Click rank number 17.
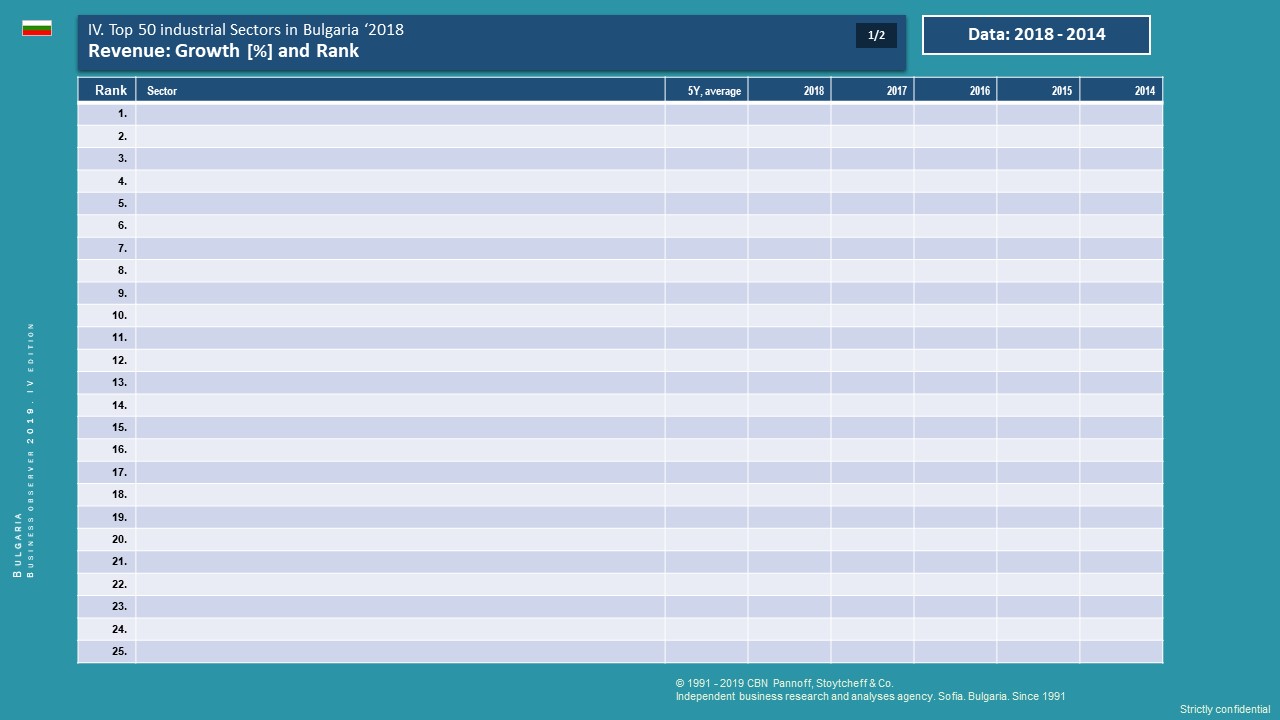This screenshot has height=720, width=1280. pyautogui.click(x=119, y=472)
